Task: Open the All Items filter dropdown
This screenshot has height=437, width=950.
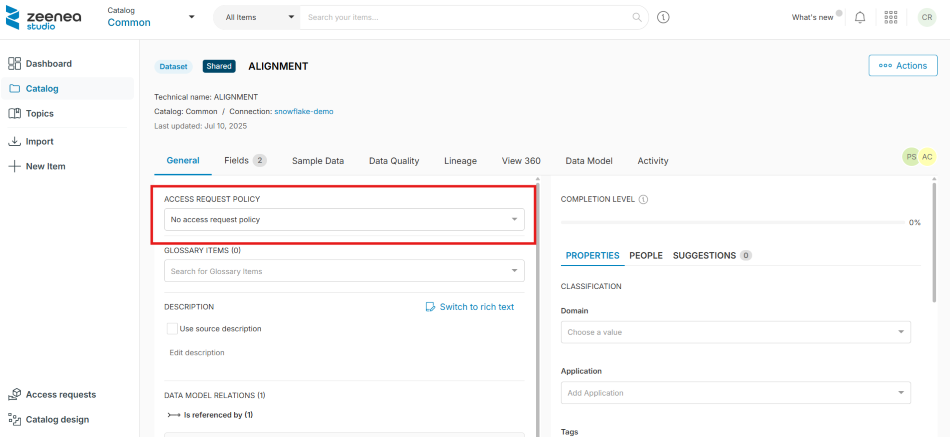Action: (257, 17)
